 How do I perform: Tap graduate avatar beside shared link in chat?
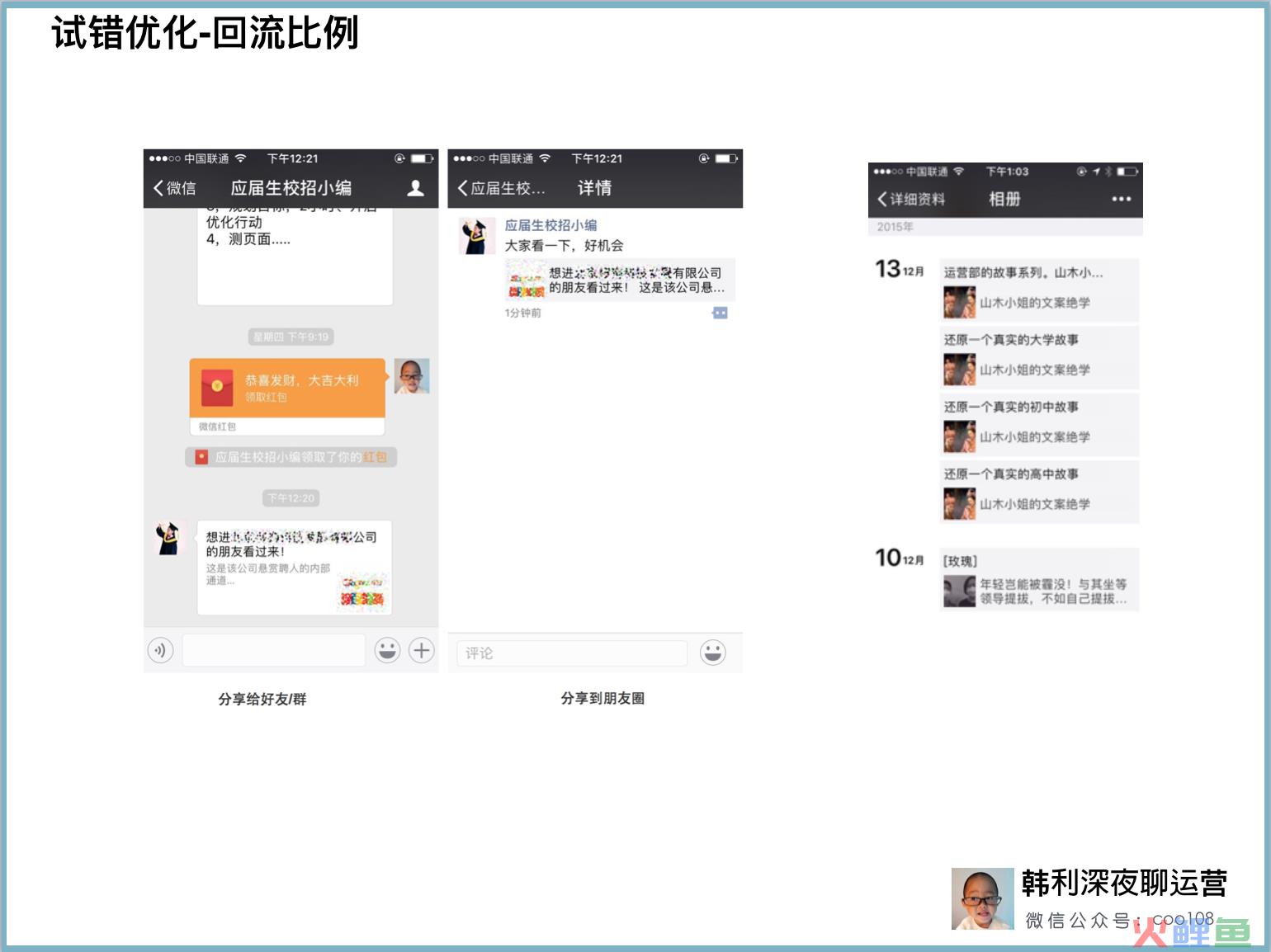pyautogui.click(x=169, y=538)
